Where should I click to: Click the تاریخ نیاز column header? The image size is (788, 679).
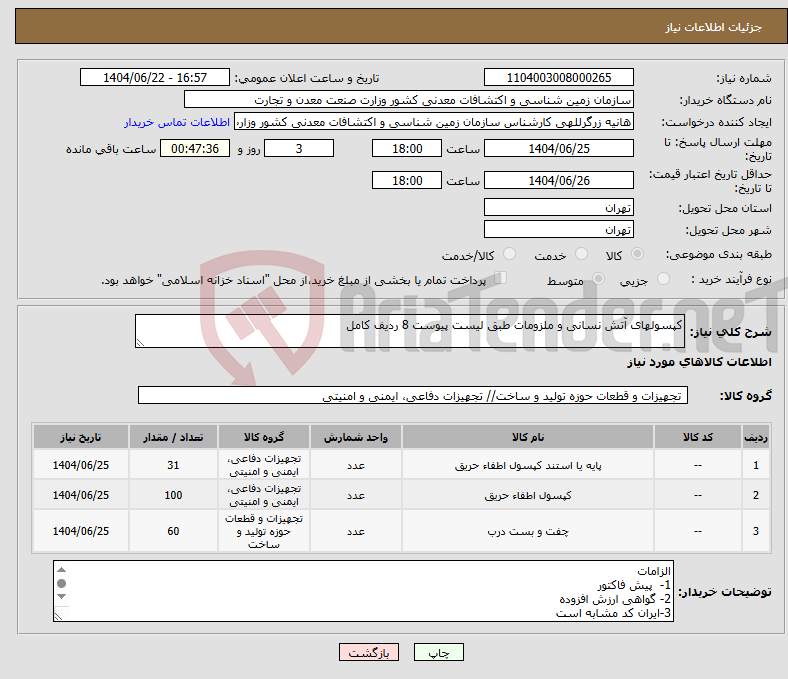81,437
